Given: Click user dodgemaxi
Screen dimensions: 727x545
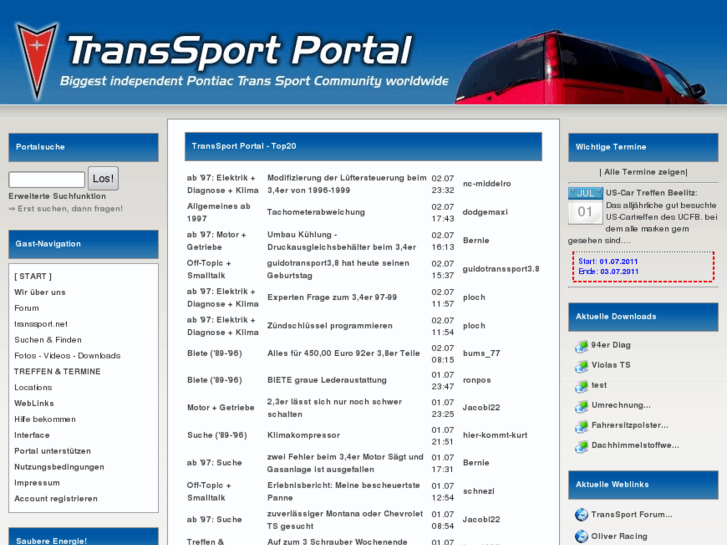Looking at the screenshot, I should point(485,212).
